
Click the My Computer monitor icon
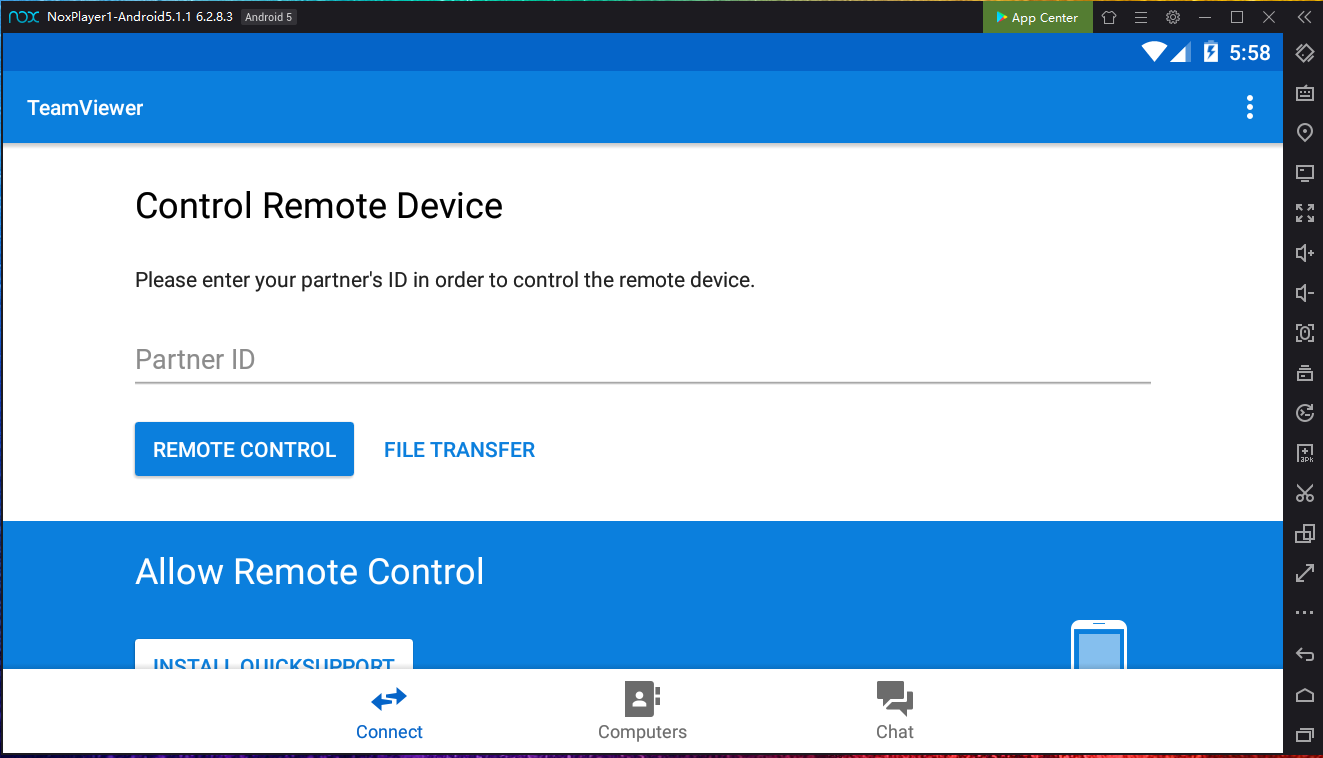click(1304, 173)
